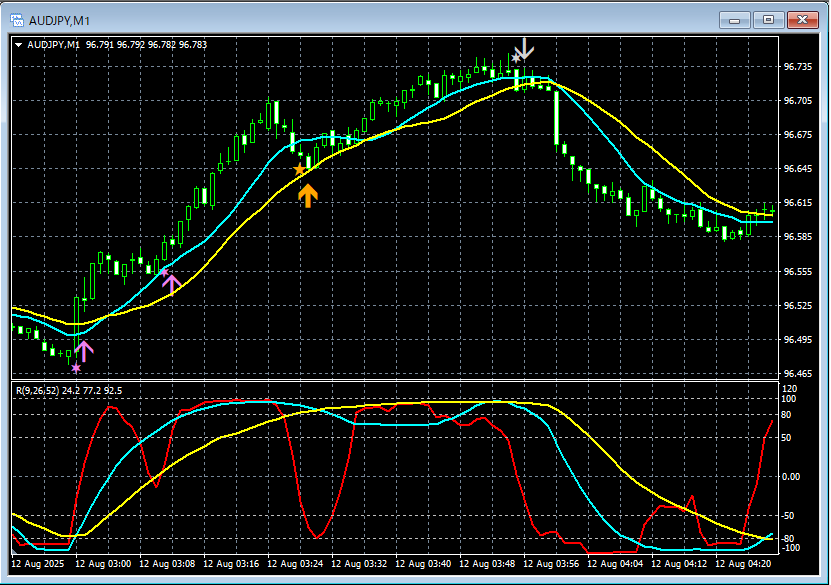831x585 pixels.
Task: Click the 96.675 price scale label
Action: tap(798, 135)
